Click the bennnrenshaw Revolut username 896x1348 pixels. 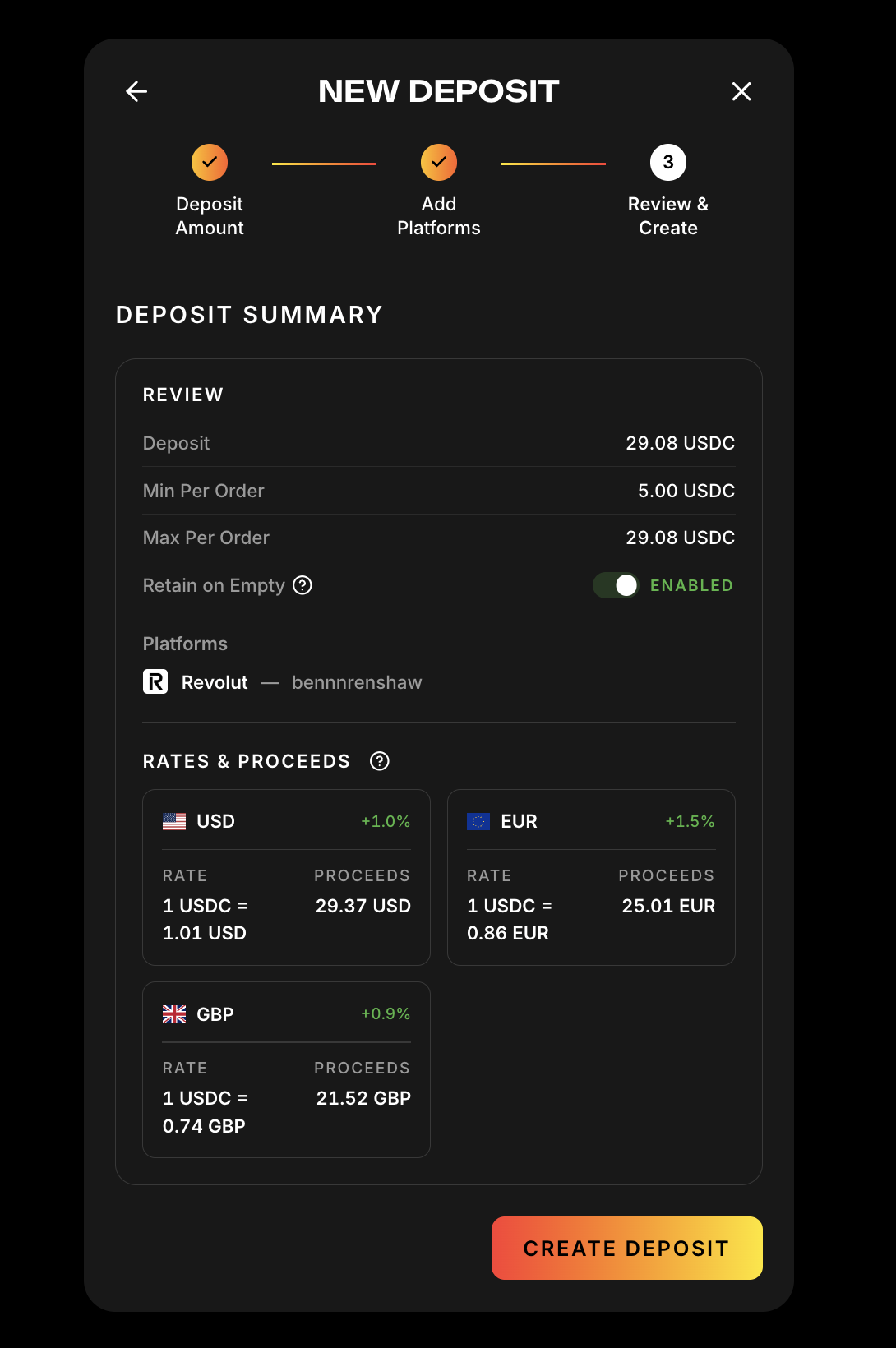pos(357,682)
